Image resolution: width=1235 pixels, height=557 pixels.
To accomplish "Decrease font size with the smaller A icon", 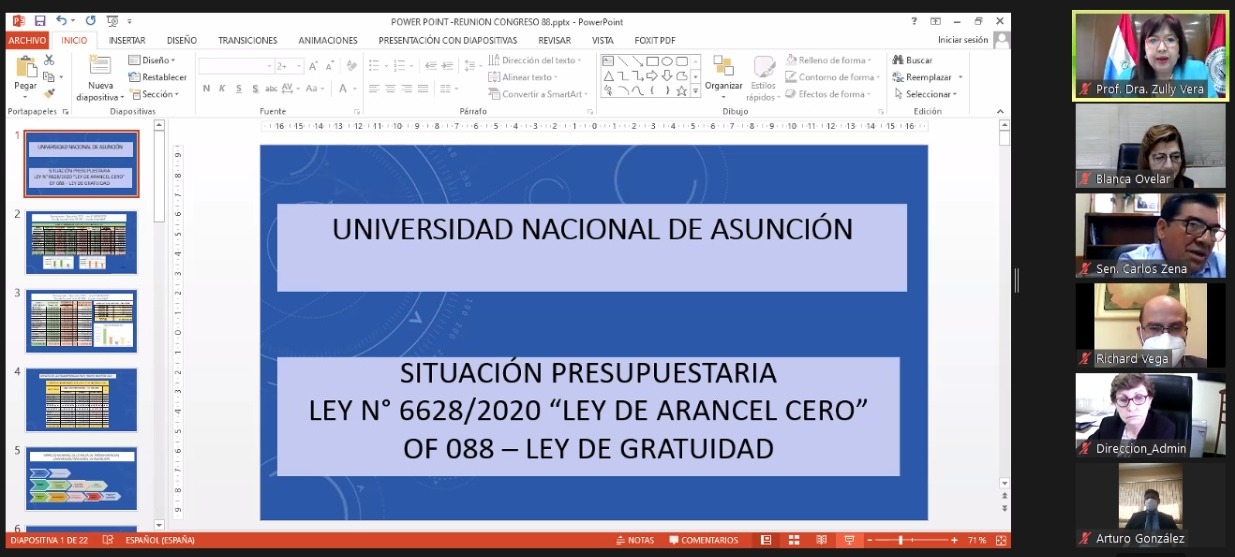I will pyautogui.click(x=330, y=66).
